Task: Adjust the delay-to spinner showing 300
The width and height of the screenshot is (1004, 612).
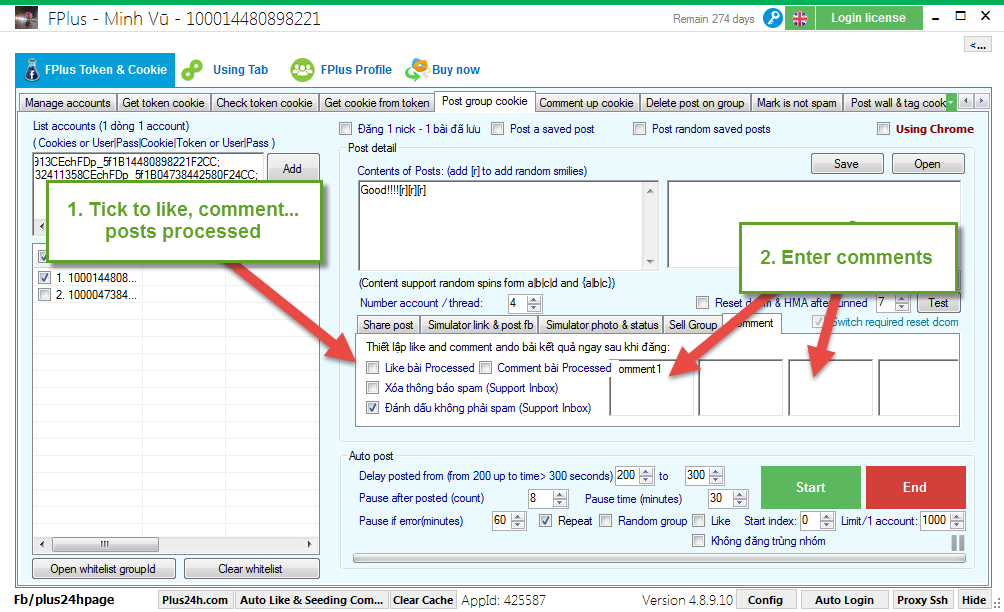Action: pos(717,476)
